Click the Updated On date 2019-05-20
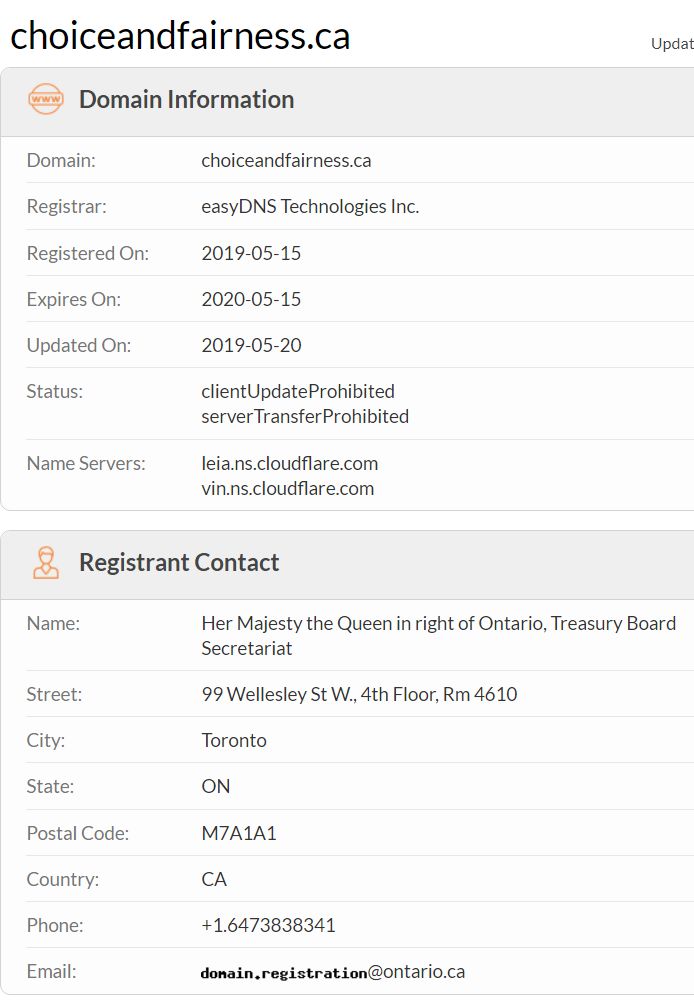694x1001 pixels. tap(251, 346)
